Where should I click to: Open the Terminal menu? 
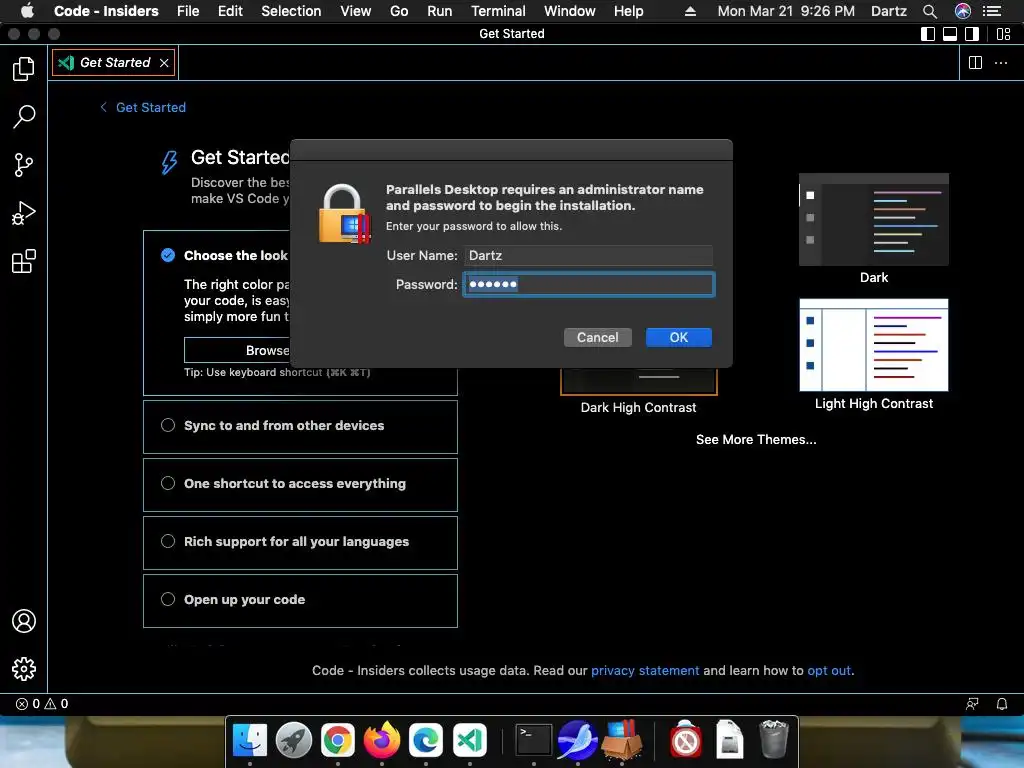pos(498,11)
